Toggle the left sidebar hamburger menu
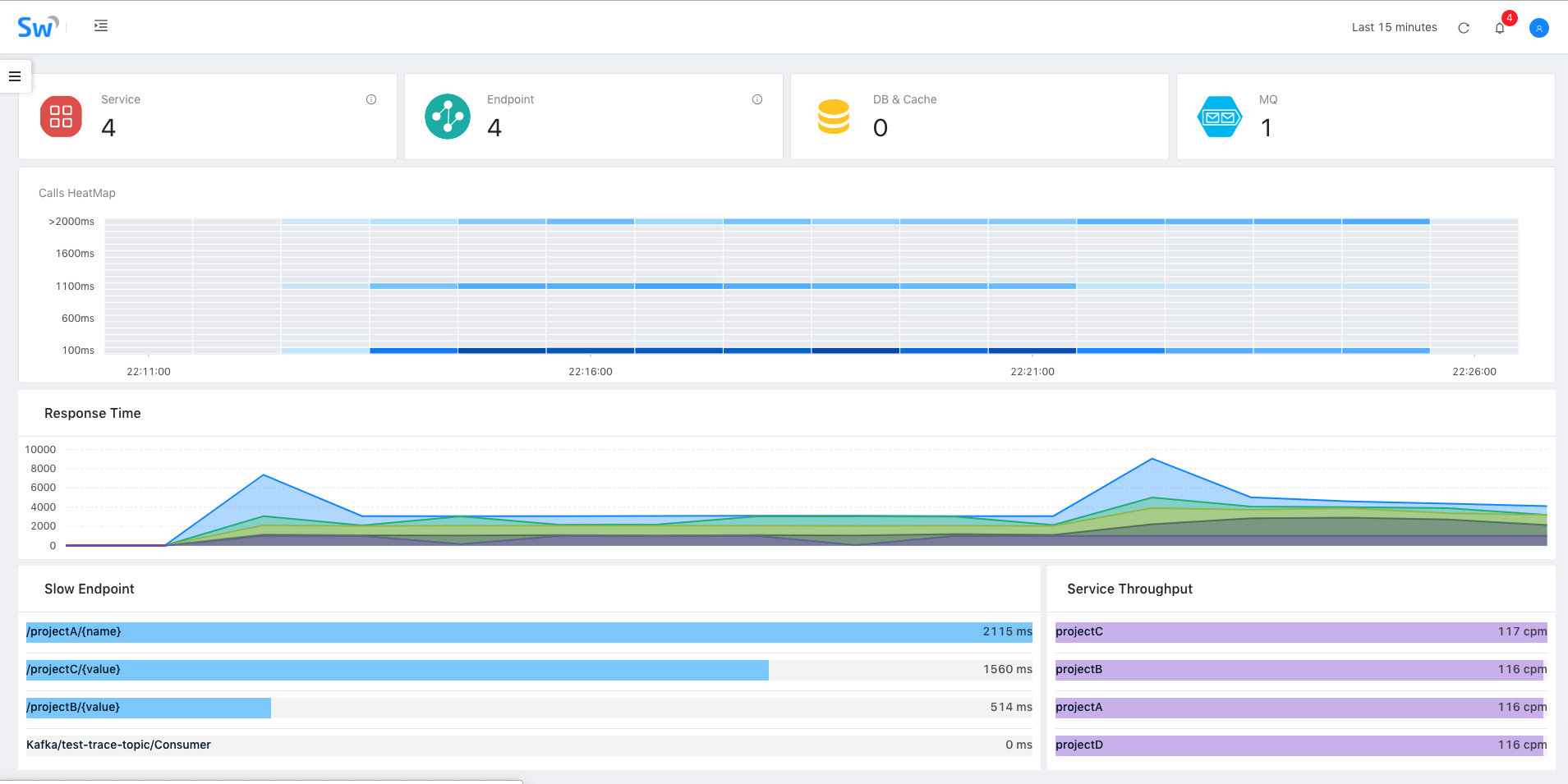 (x=15, y=76)
